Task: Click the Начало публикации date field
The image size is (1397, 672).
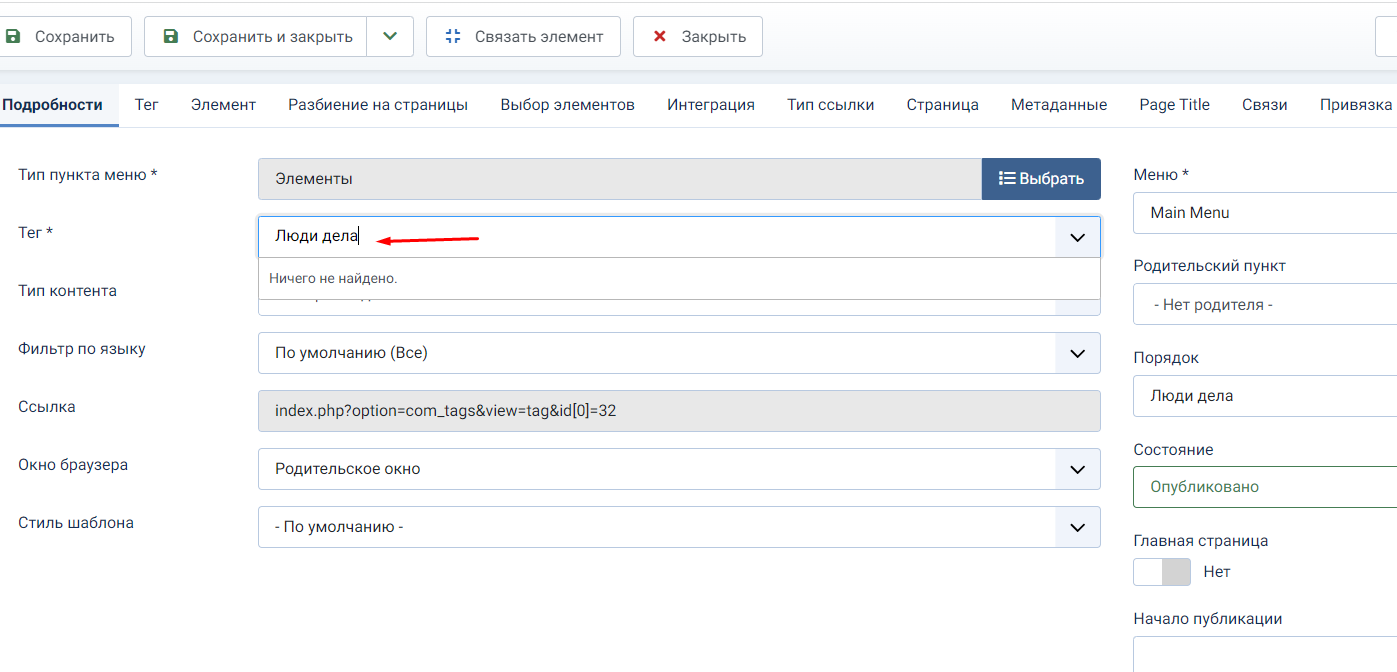Action: click(x=1265, y=655)
